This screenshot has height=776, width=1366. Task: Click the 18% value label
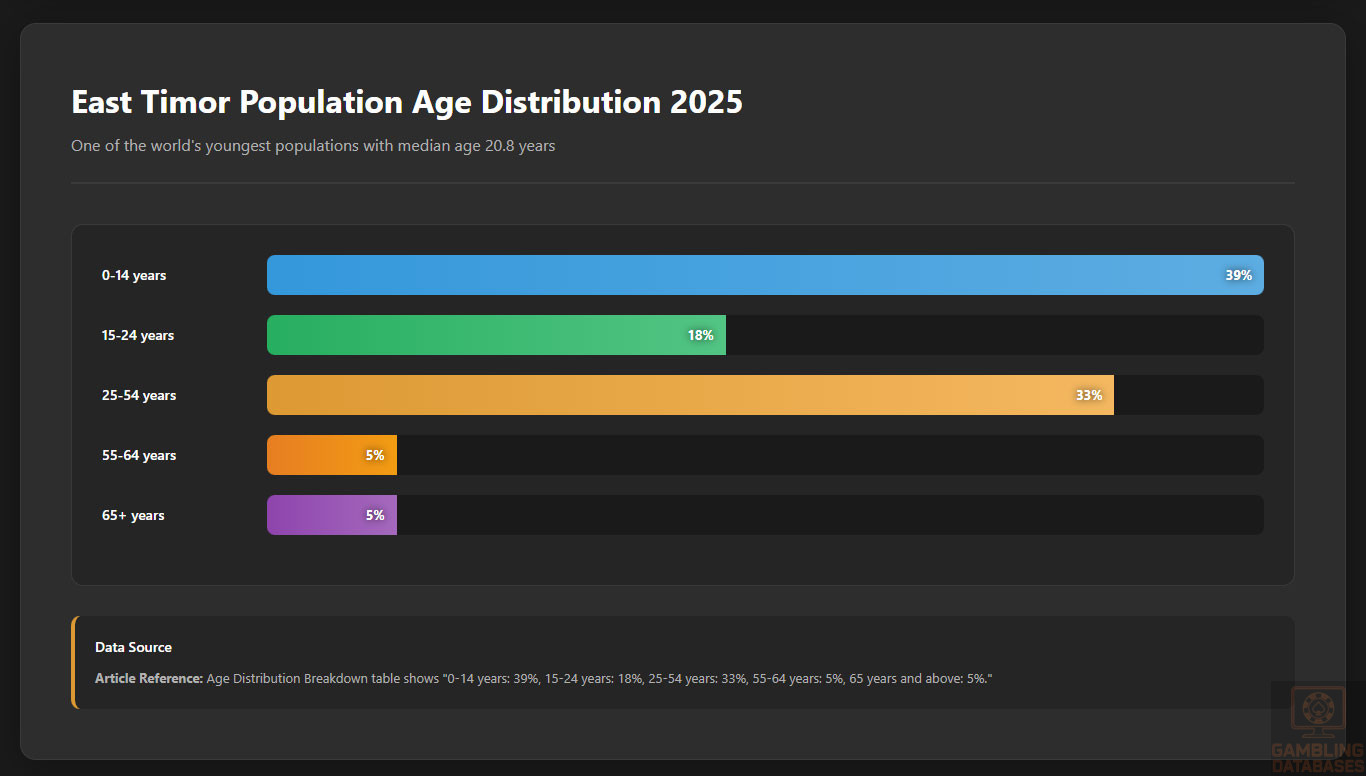pyautogui.click(x=700, y=335)
